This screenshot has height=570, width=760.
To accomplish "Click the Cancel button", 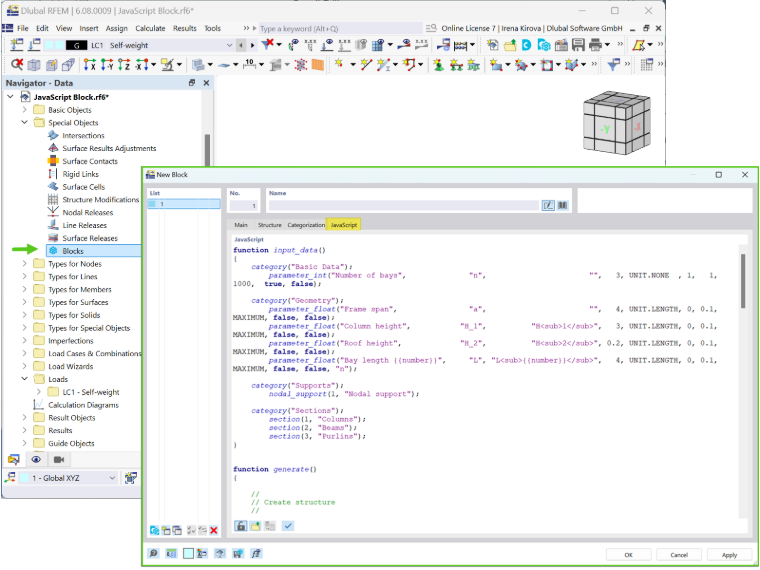I will tap(679, 555).
